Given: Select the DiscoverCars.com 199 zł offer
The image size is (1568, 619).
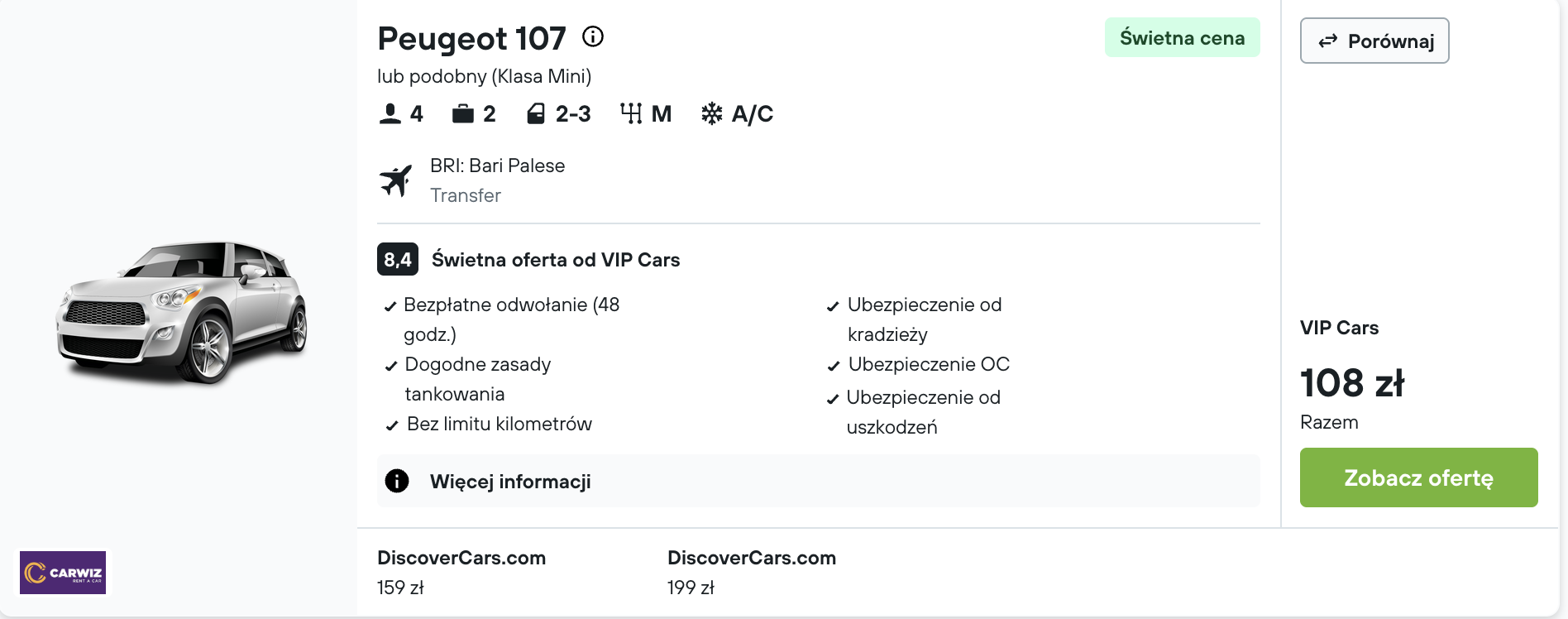Looking at the screenshot, I should point(752,572).
